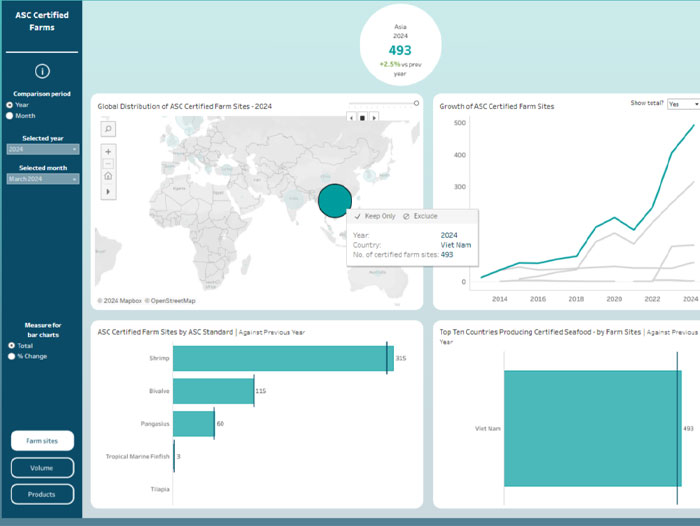Screen dimensions: 700x526
Task: Choose % Change measure for bar charts
Action: point(10,357)
